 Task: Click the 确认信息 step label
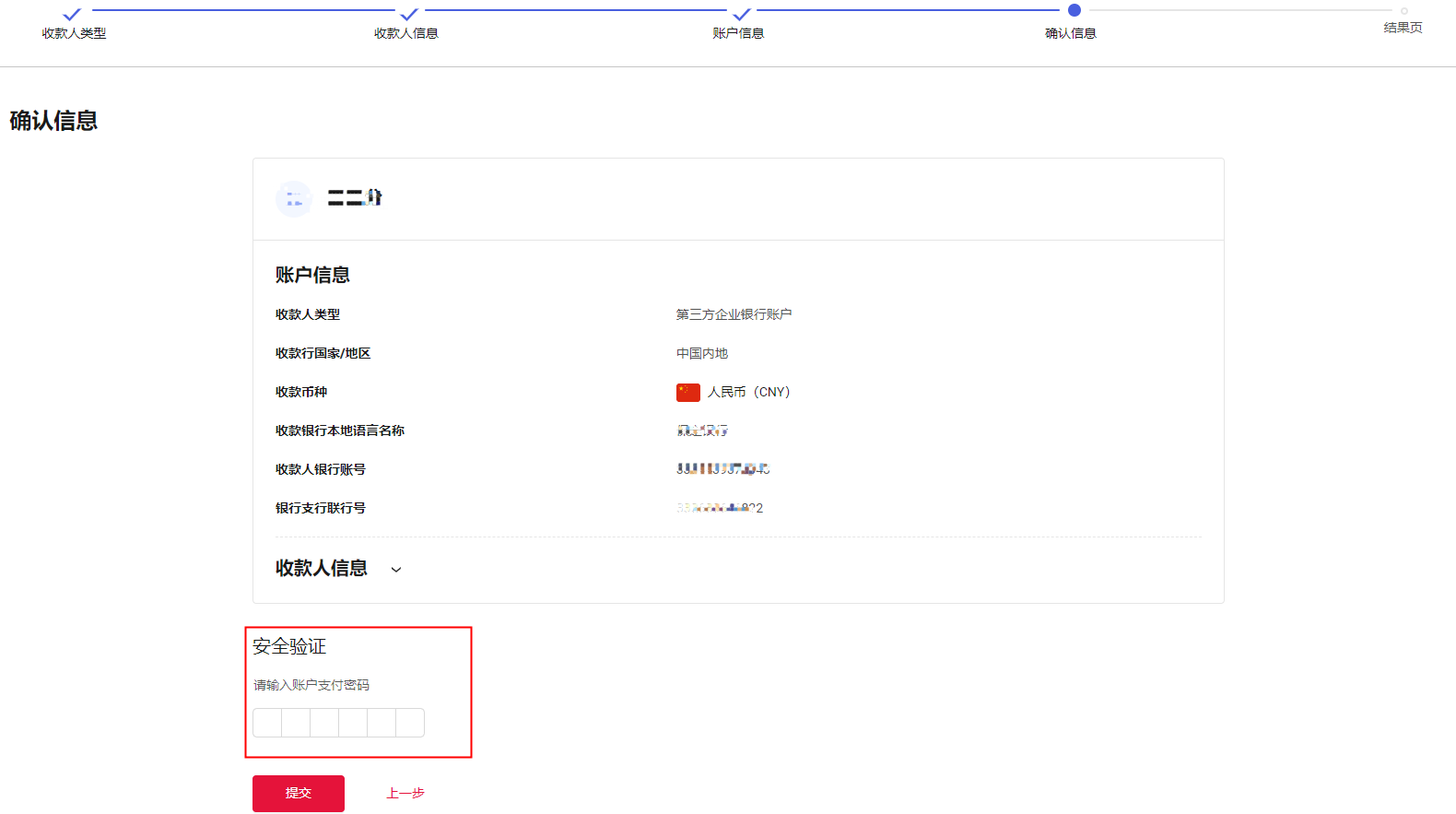1071,33
